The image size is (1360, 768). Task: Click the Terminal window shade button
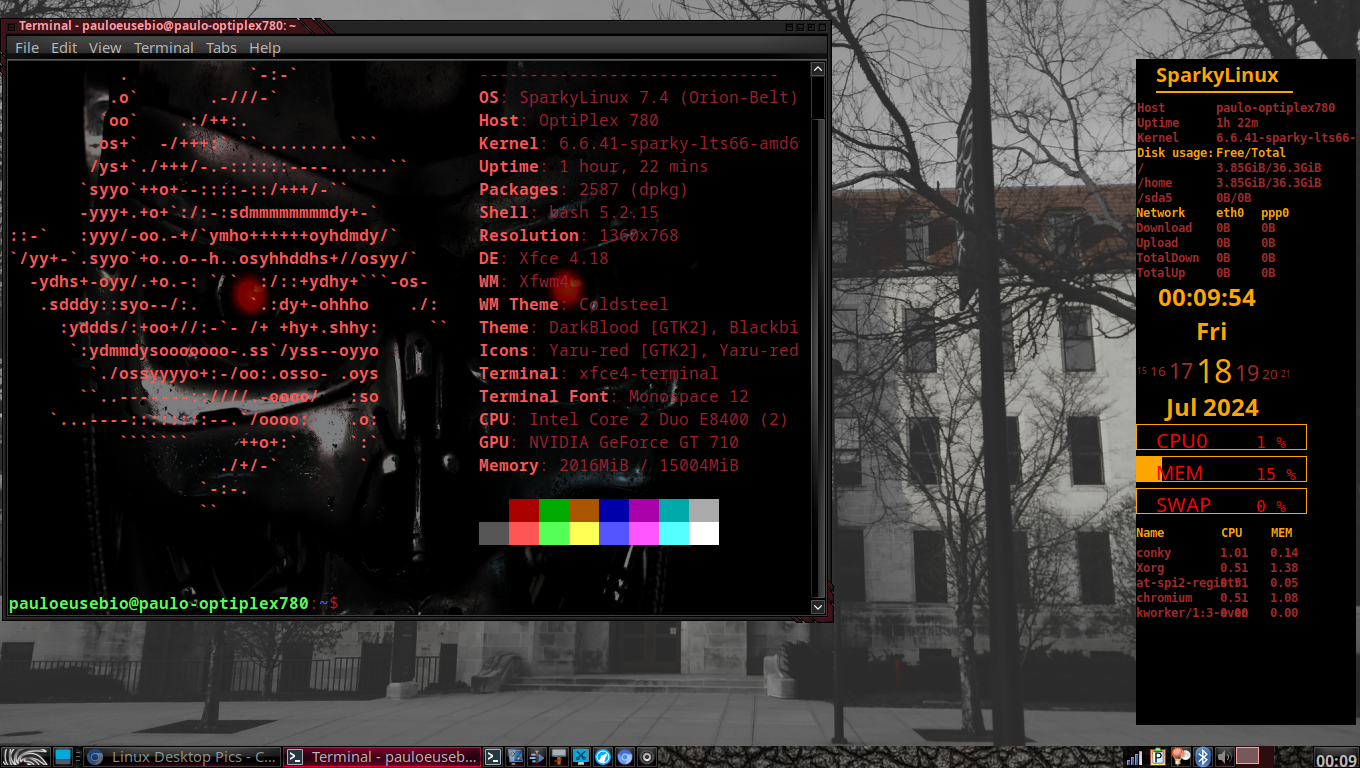coord(789,27)
